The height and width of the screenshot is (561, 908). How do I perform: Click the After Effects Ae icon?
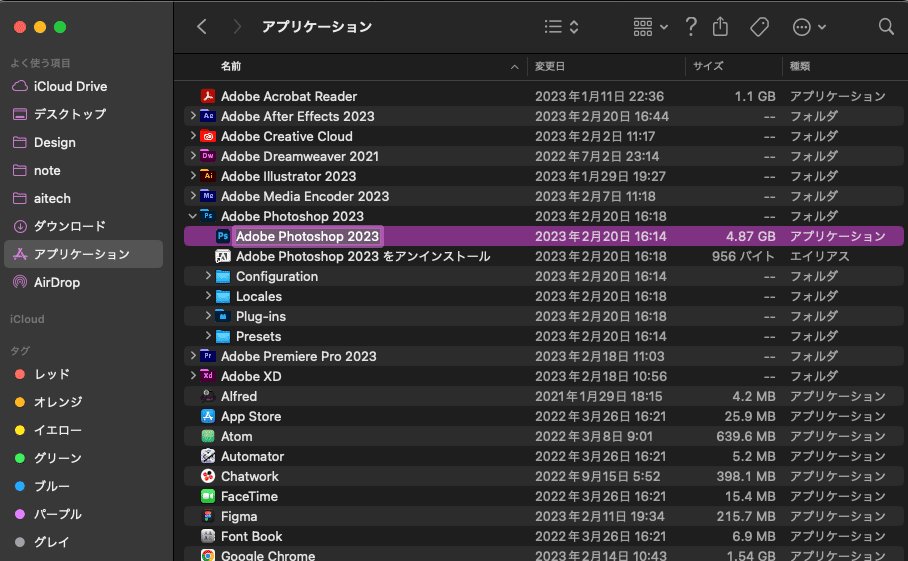[x=208, y=116]
